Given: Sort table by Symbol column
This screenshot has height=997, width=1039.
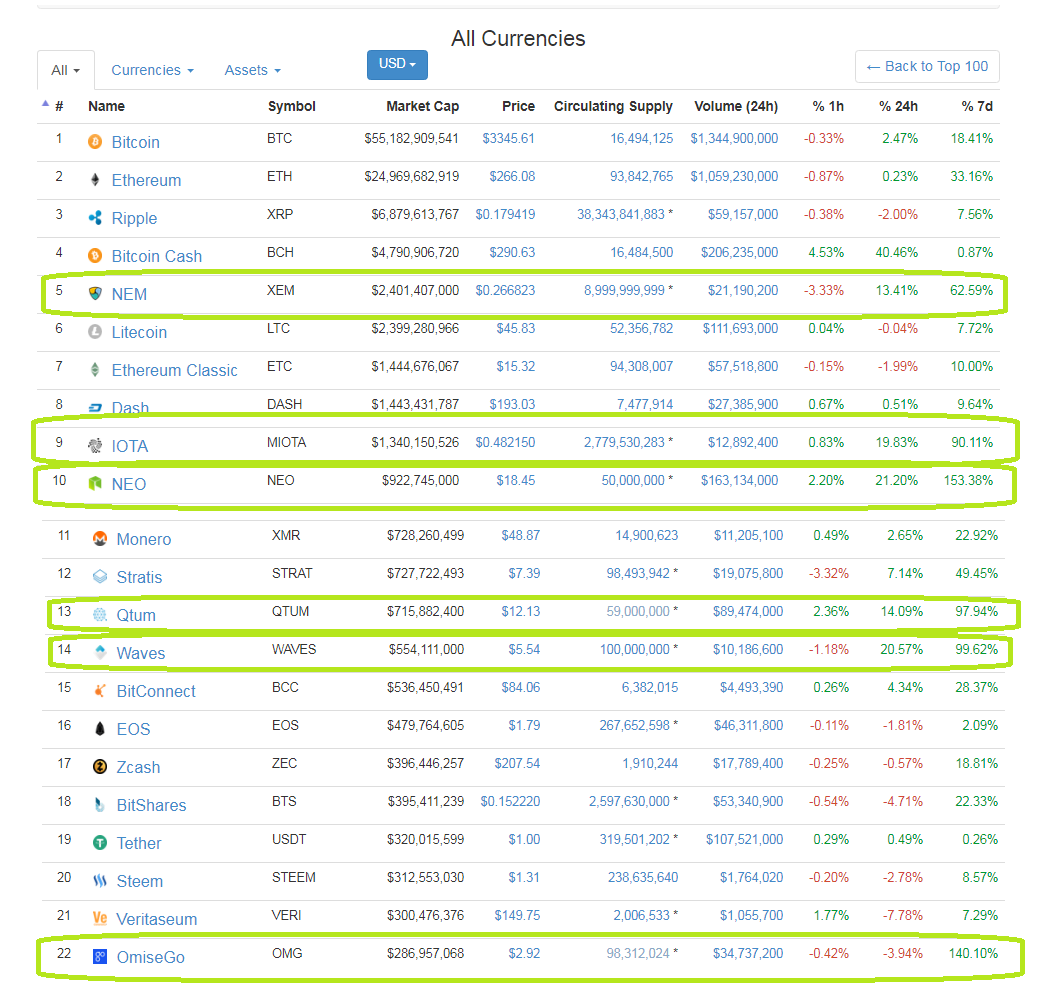Looking at the screenshot, I should (292, 106).
